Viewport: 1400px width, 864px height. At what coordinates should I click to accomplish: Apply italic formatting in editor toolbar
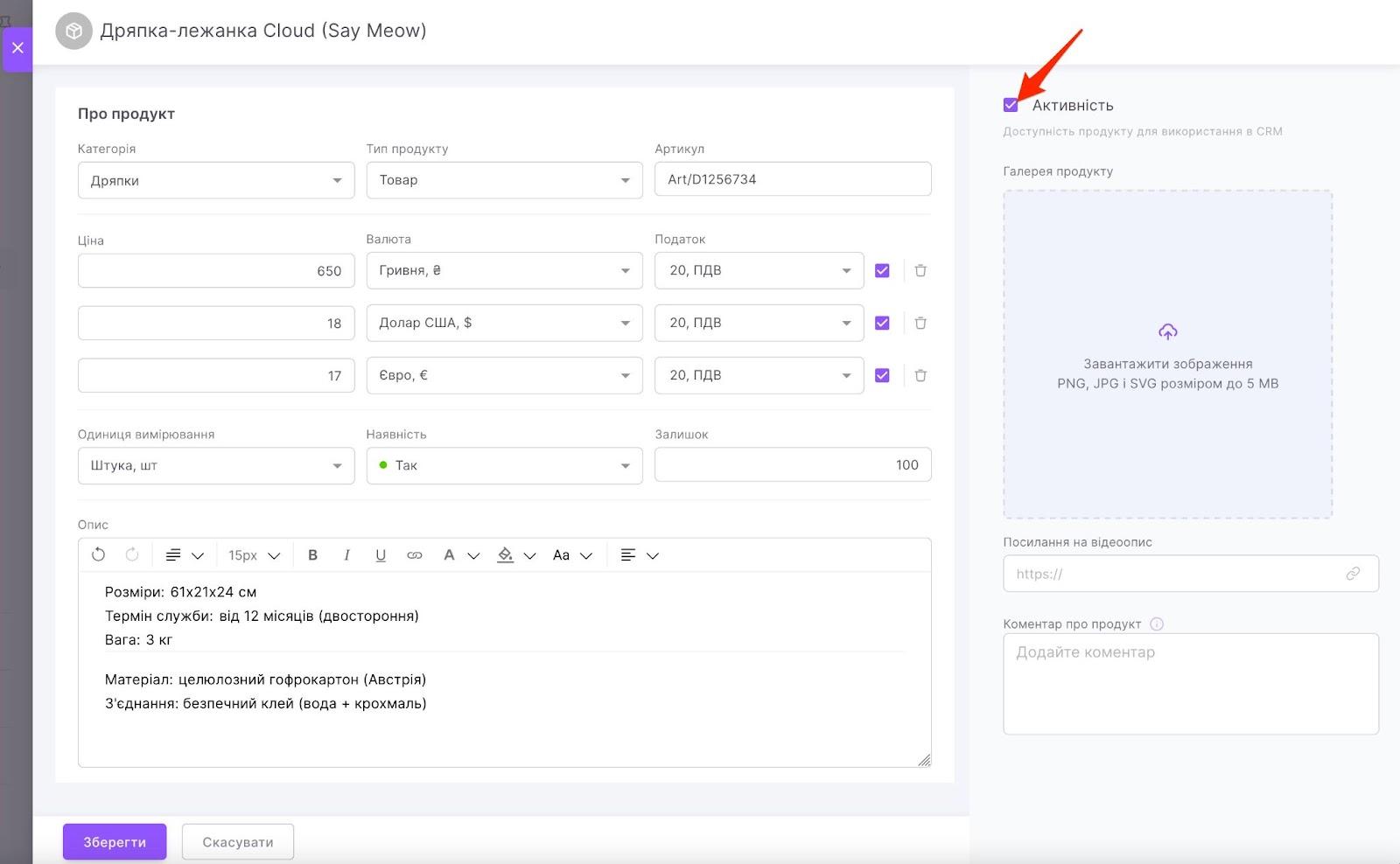point(346,555)
